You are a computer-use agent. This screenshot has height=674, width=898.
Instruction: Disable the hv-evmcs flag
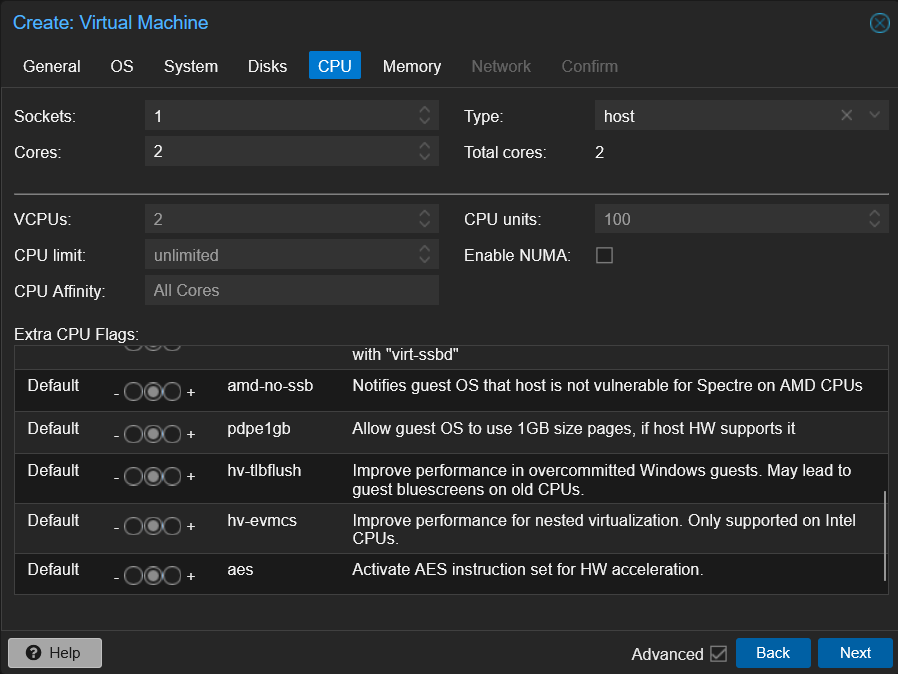(134, 527)
